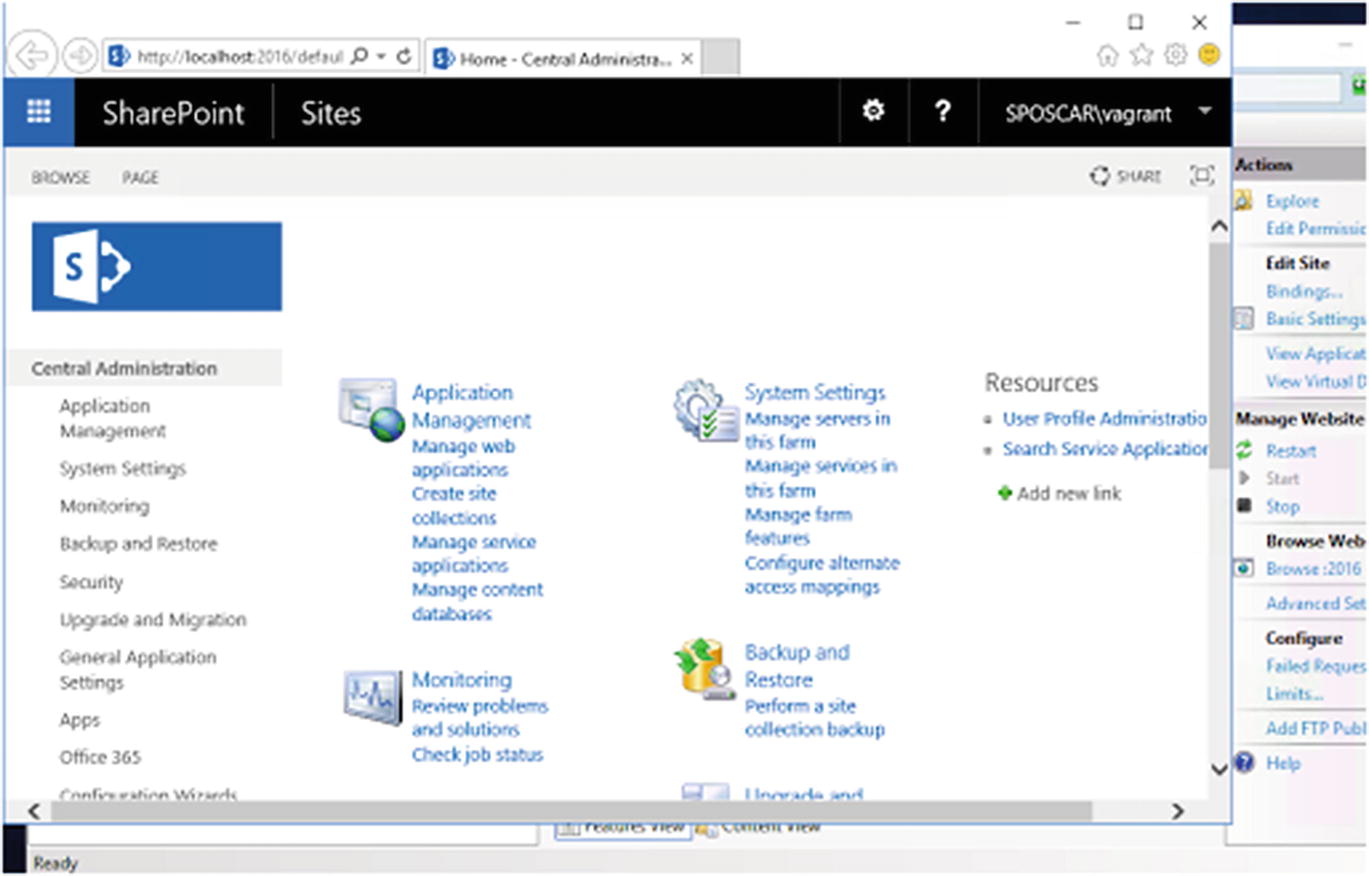Click the horizontal scrollbar right arrow
The width and height of the screenshot is (1369, 876).
1177,811
